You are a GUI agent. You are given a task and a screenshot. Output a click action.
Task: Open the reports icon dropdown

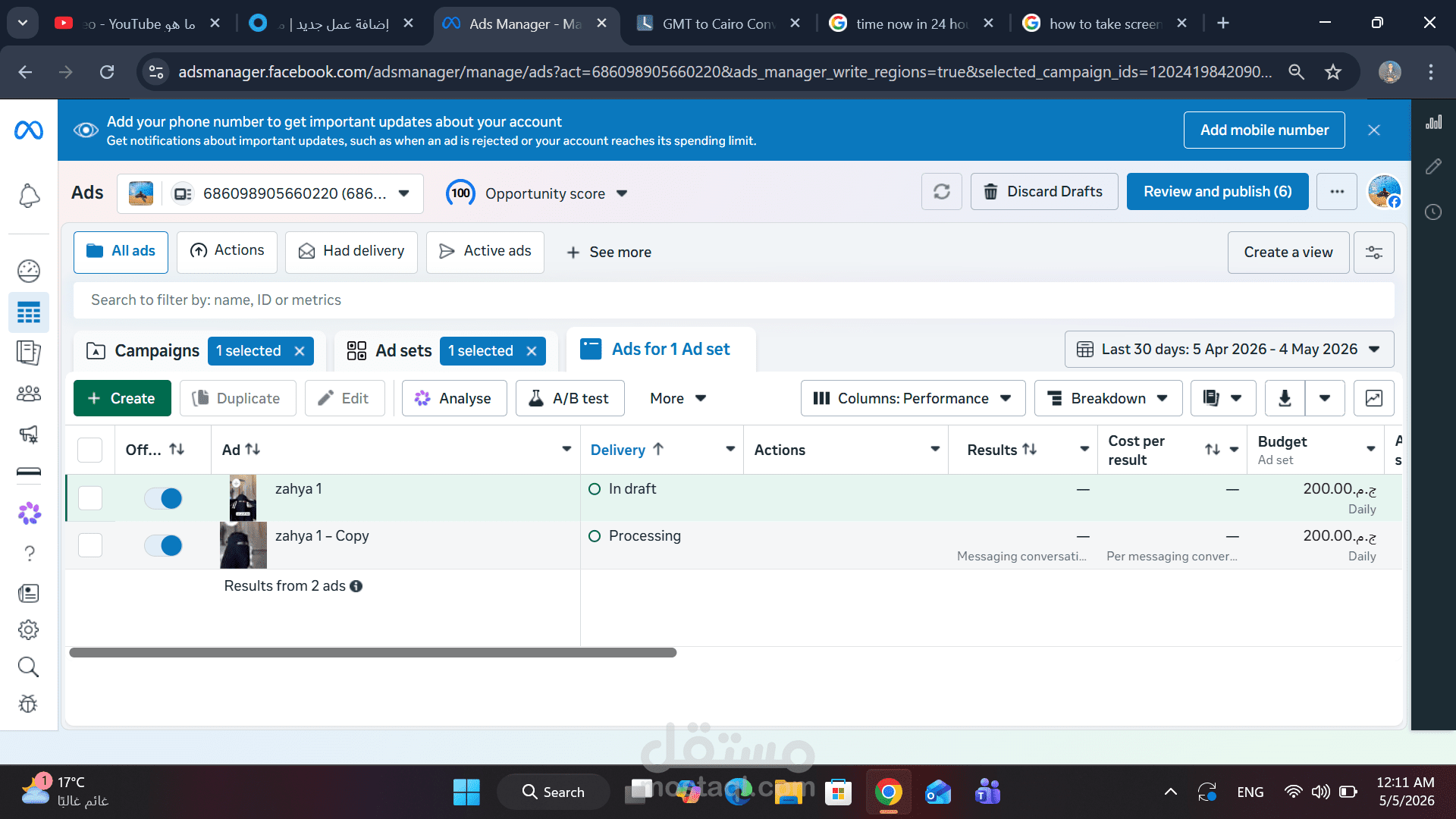(x=1222, y=398)
